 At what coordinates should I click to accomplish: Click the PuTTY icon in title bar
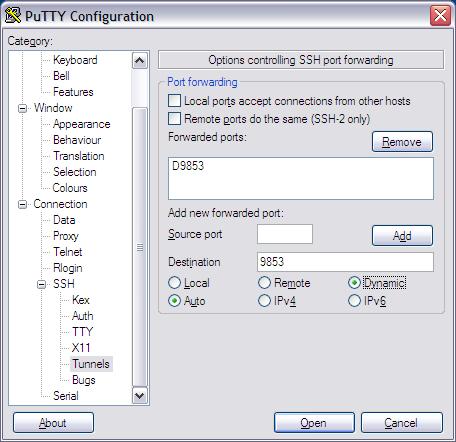(x=13, y=16)
